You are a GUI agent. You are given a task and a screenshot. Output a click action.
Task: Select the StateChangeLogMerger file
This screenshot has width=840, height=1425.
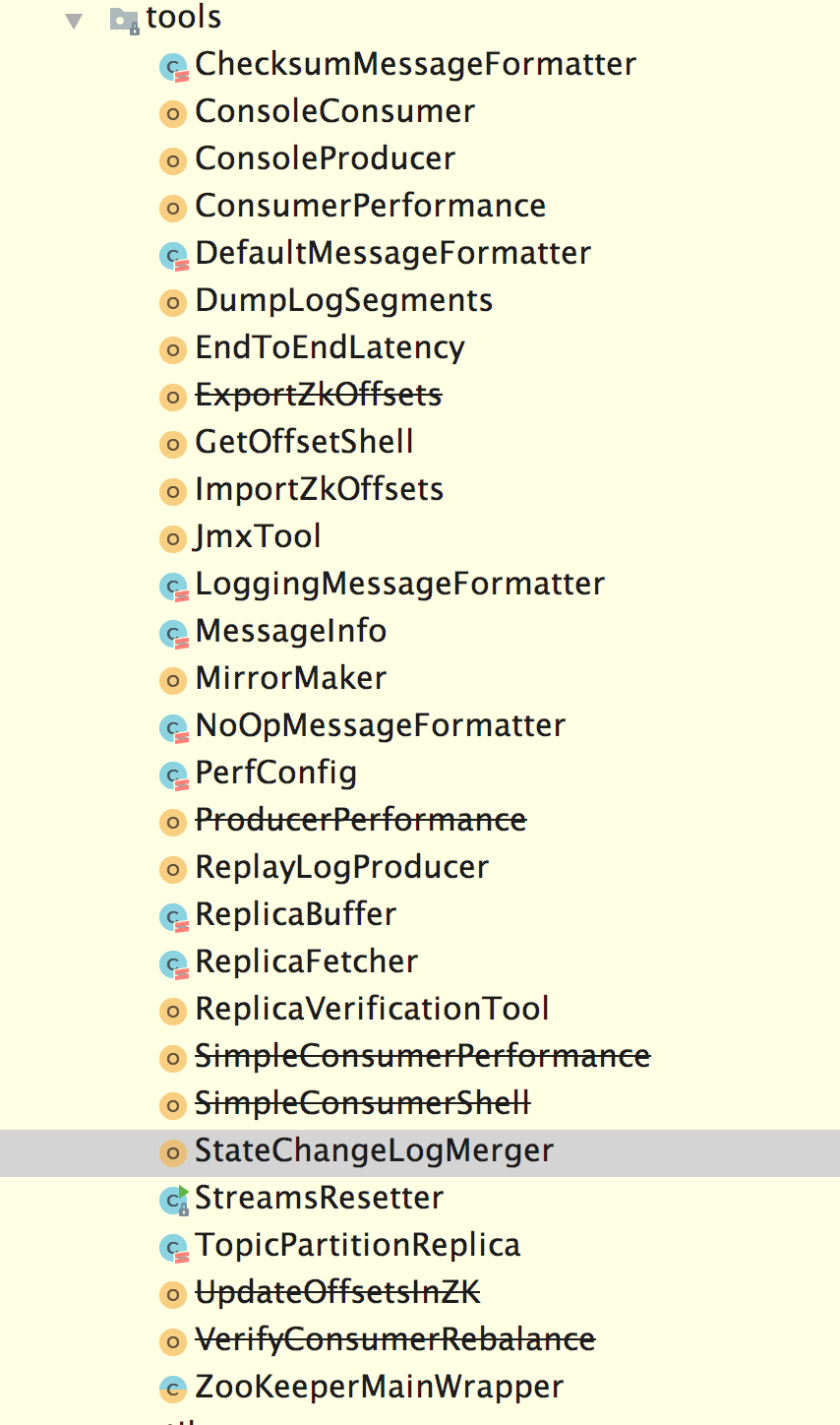coord(374,1151)
